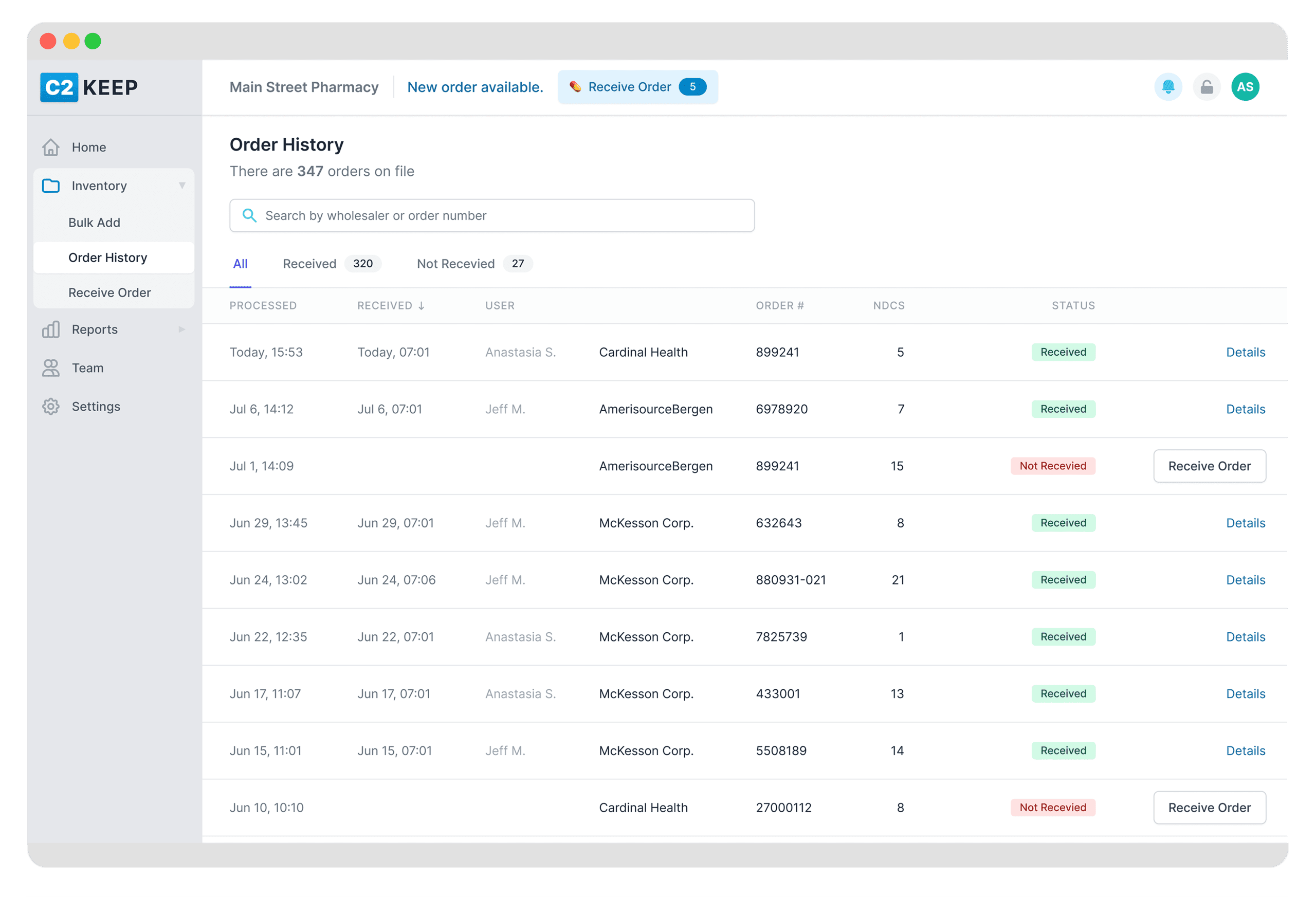
Task: Click the Reports bar chart icon
Action: (x=51, y=329)
